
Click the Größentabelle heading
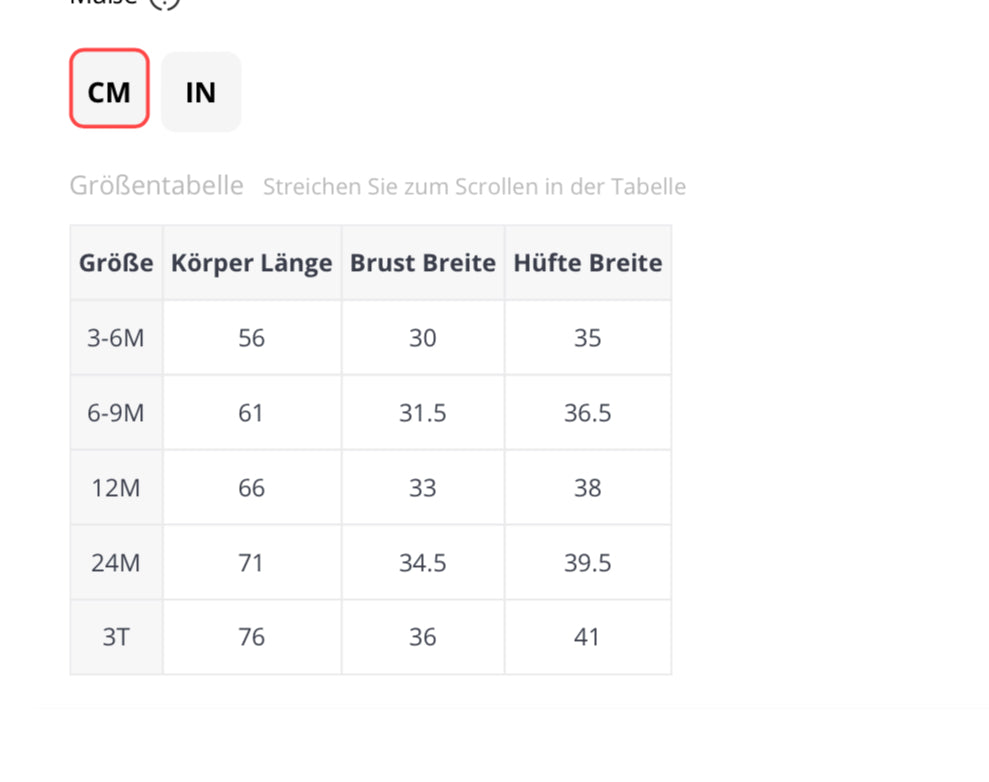pyautogui.click(x=156, y=185)
